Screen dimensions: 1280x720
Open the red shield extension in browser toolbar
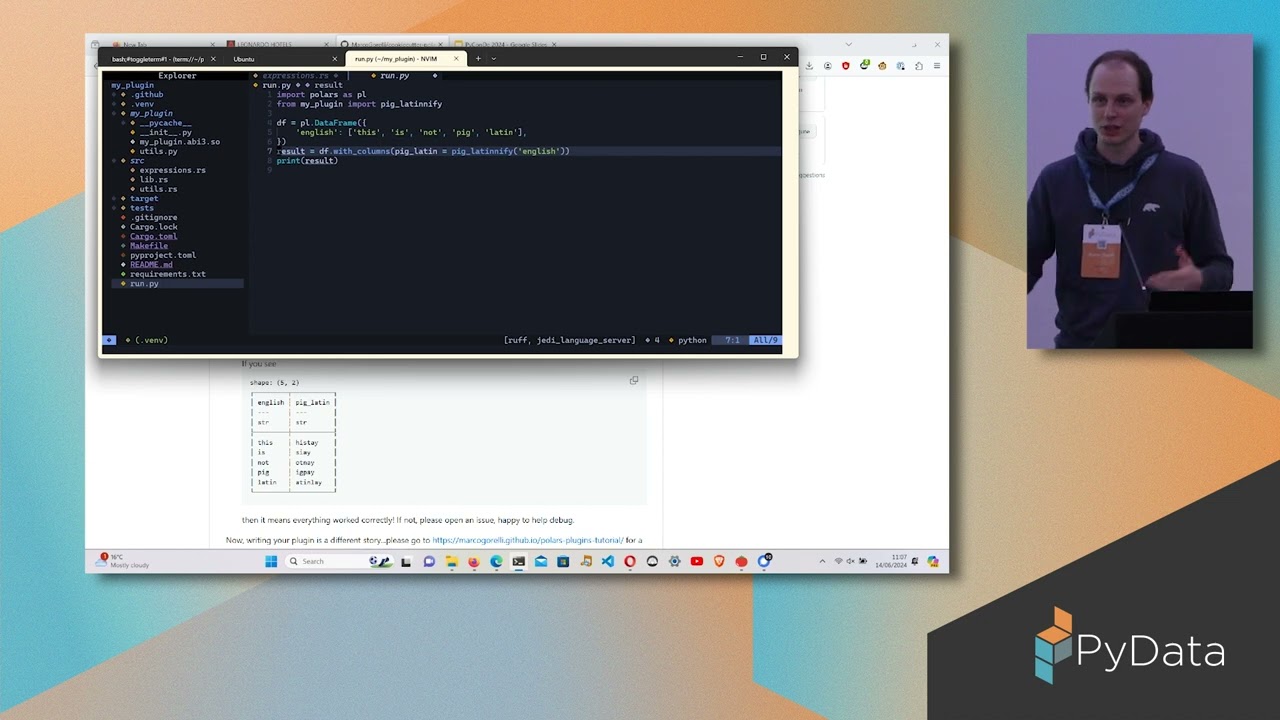[846, 66]
